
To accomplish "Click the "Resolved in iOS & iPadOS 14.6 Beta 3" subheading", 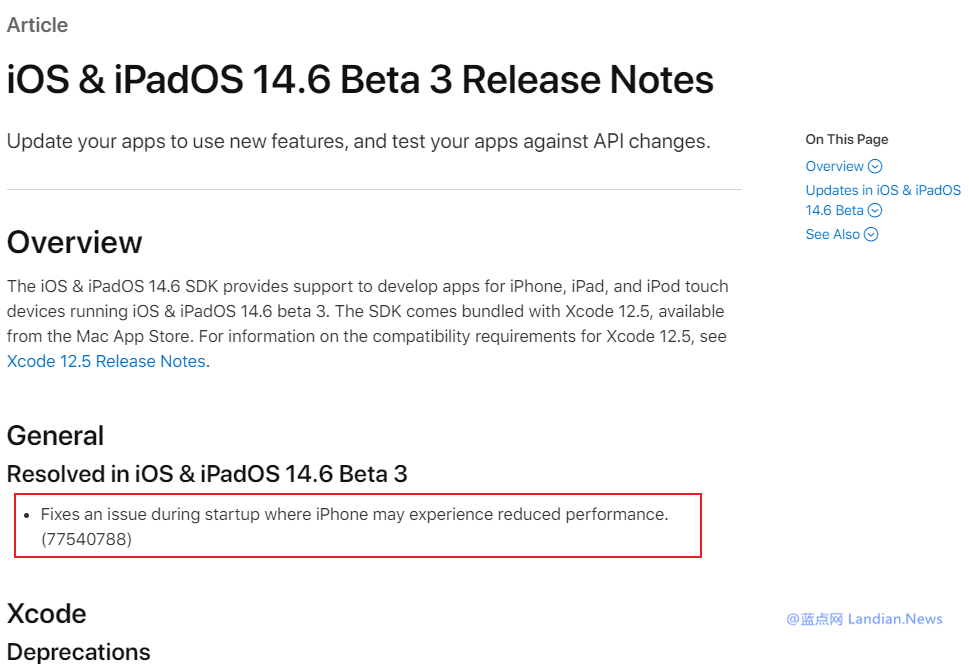I will [x=207, y=474].
